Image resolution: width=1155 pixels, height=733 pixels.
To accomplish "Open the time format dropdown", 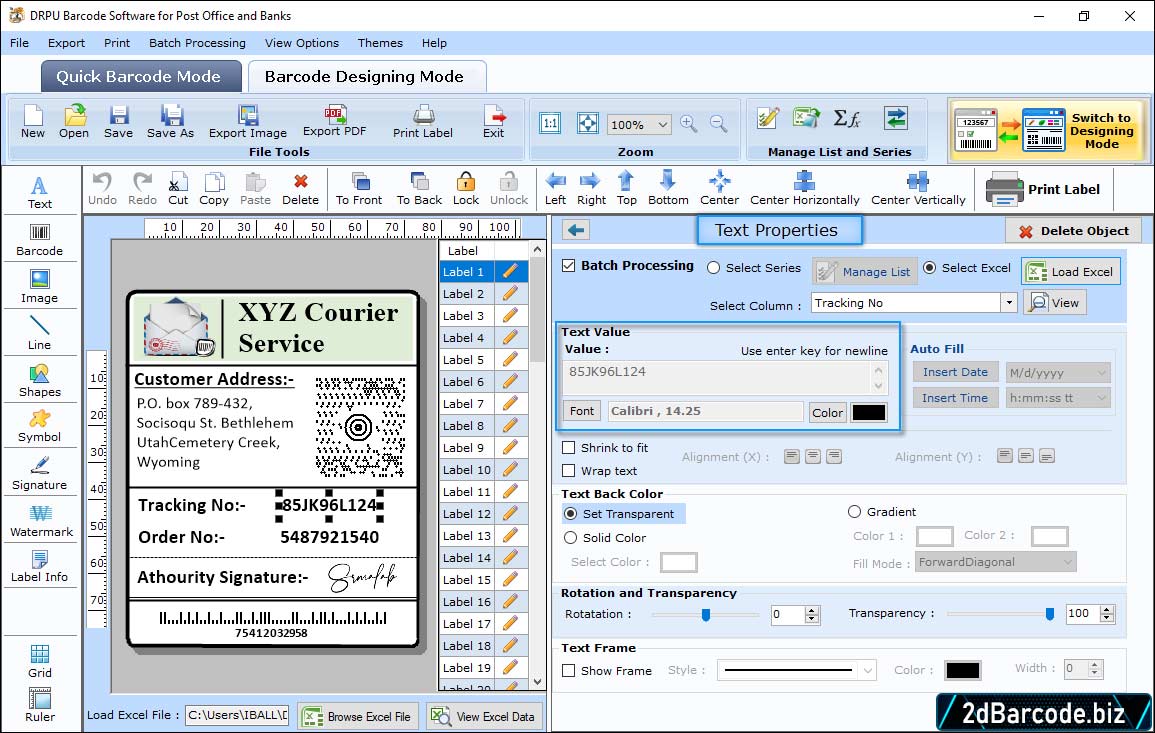I will click(x=1101, y=398).
